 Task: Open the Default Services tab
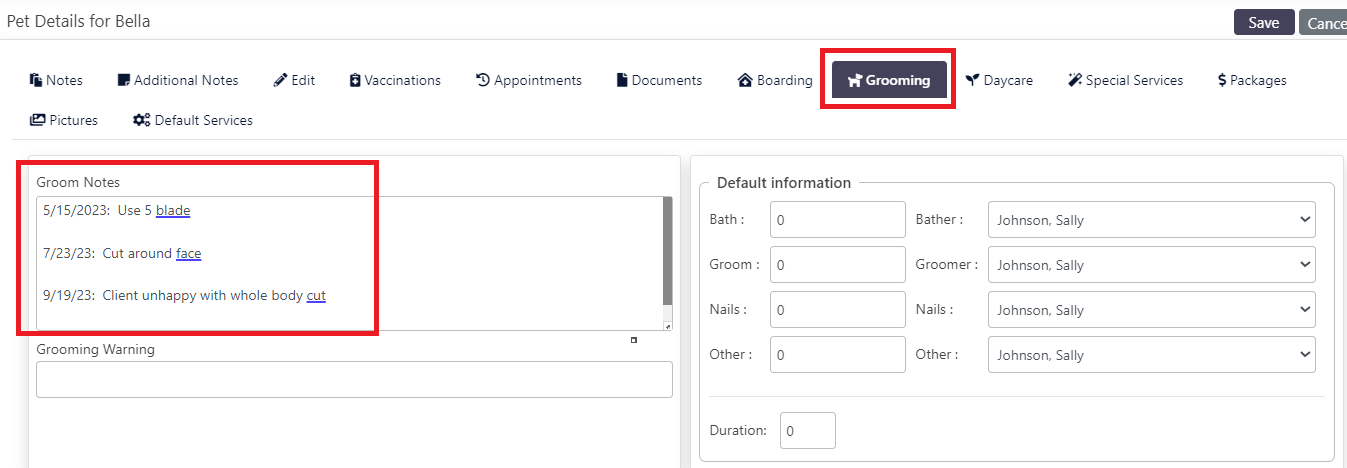coord(193,120)
